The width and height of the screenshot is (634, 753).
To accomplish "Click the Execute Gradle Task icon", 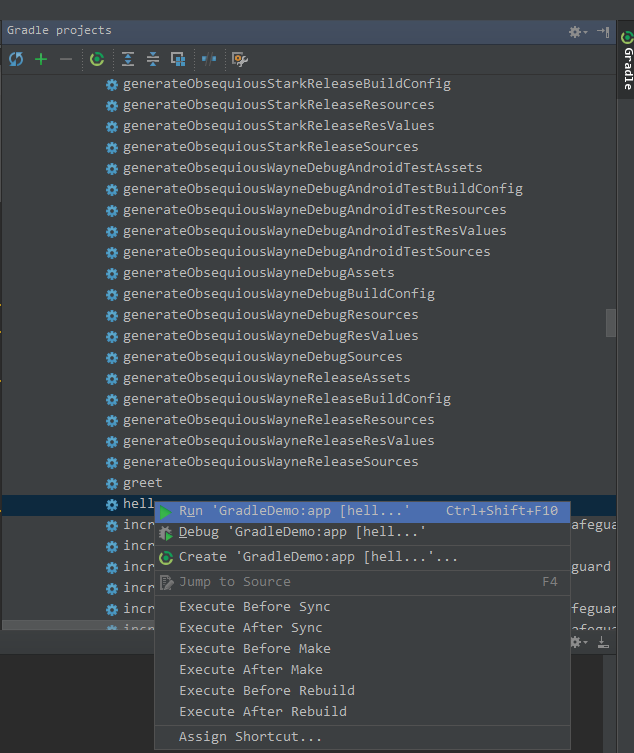I will [x=97, y=59].
